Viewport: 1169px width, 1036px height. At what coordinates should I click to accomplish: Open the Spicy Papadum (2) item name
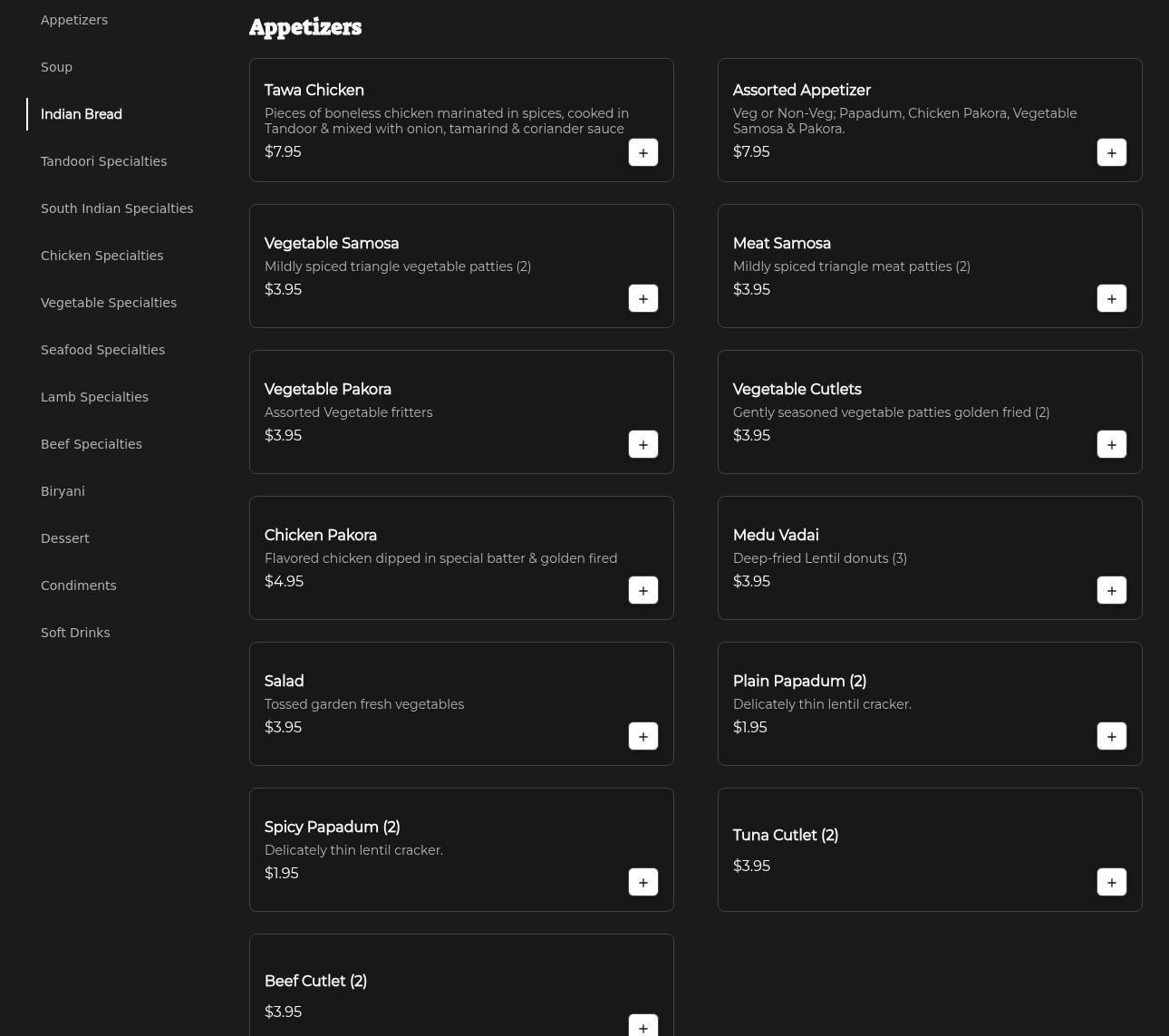pos(333,828)
